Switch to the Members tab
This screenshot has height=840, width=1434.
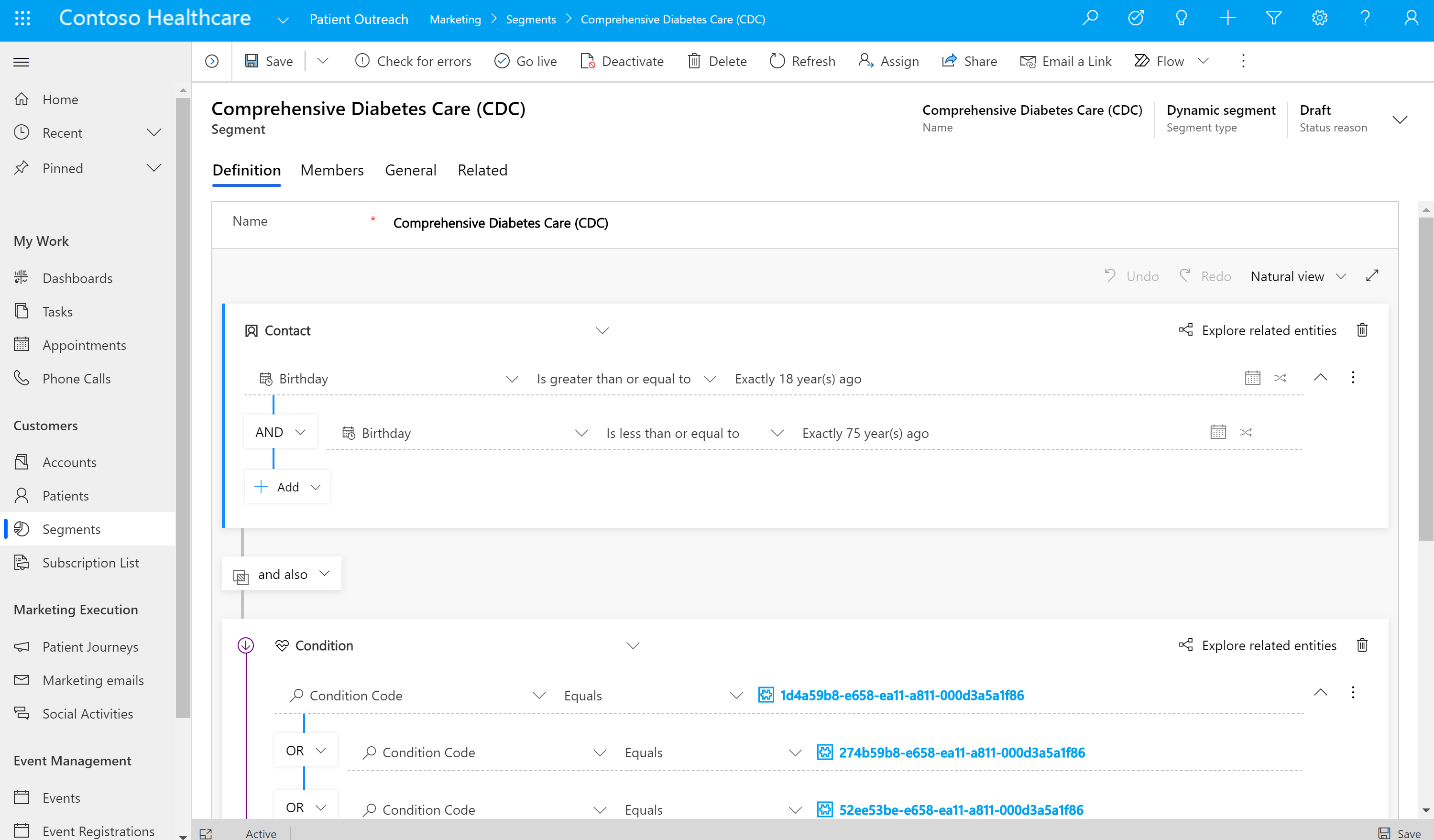click(332, 170)
